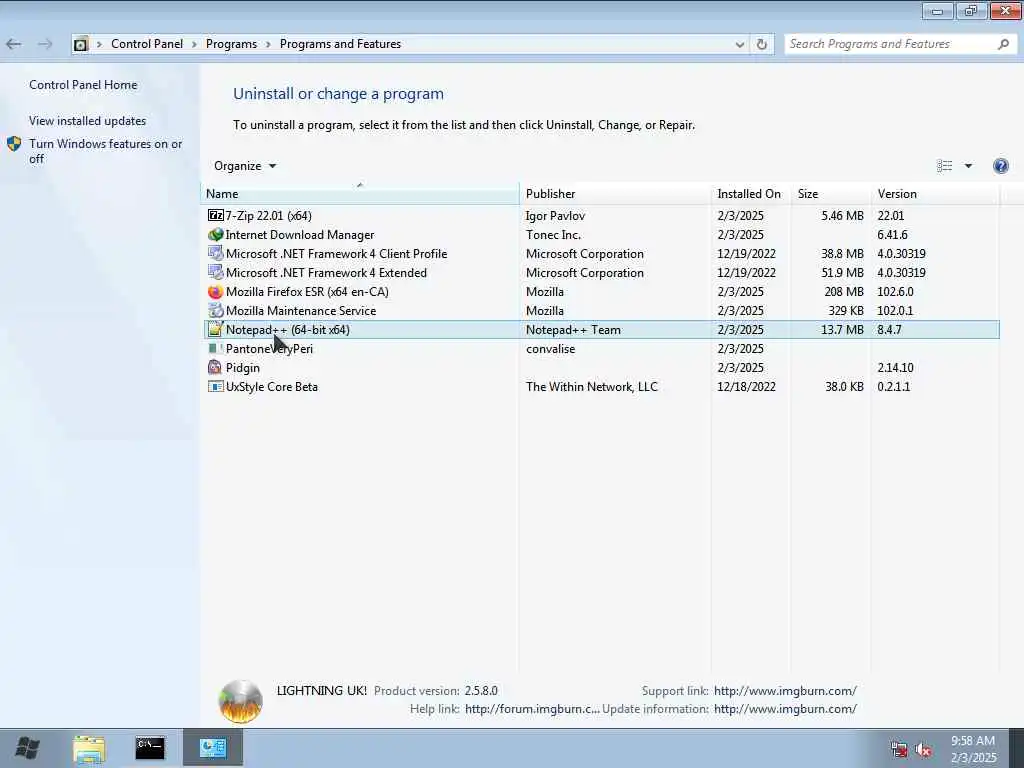
Task: Click the search magnifier icon
Action: coord(1004,44)
